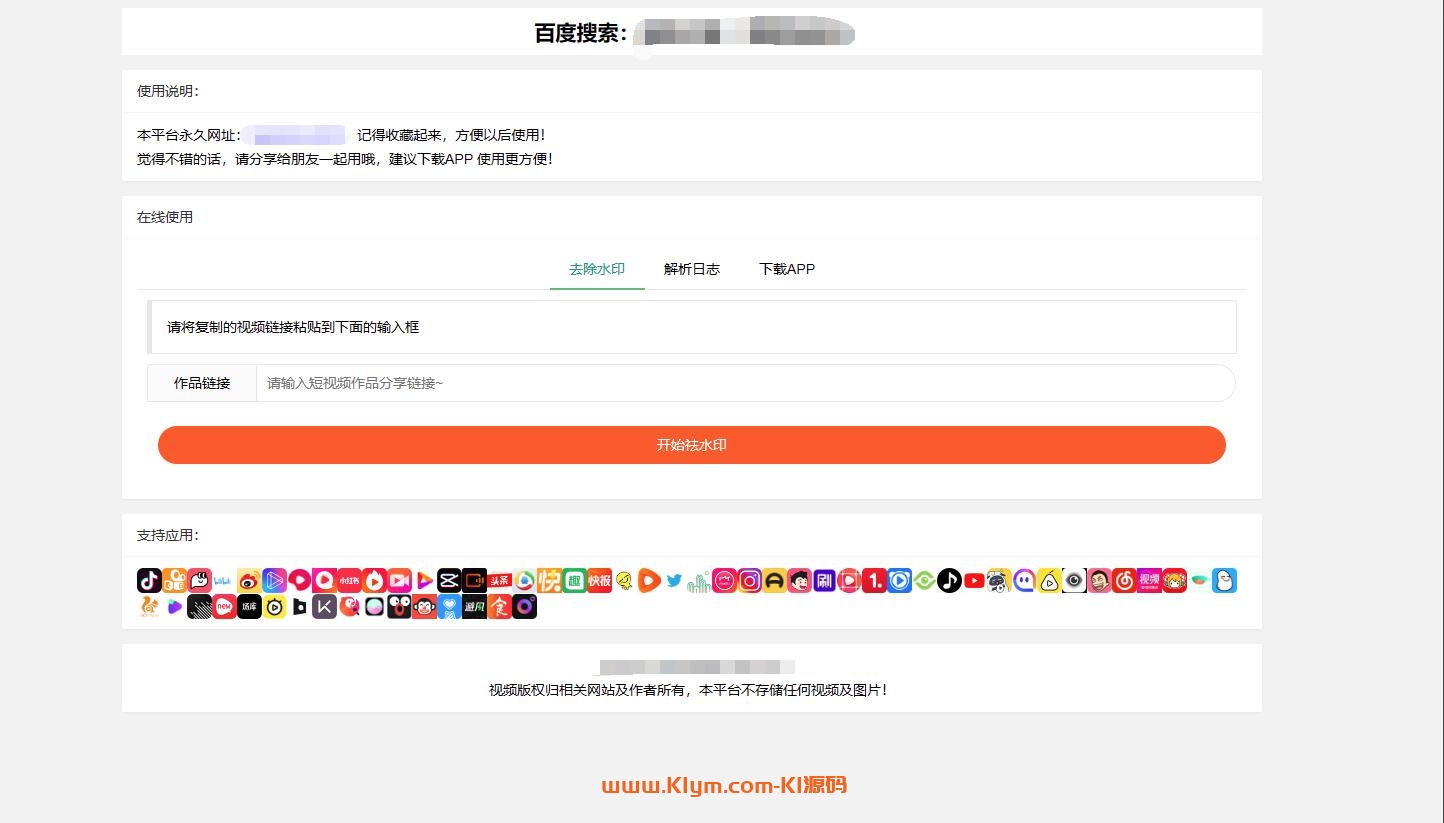This screenshot has width=1444, height=823.
Task: Click the yellow pear video icon
Action: coord(1049,581)
